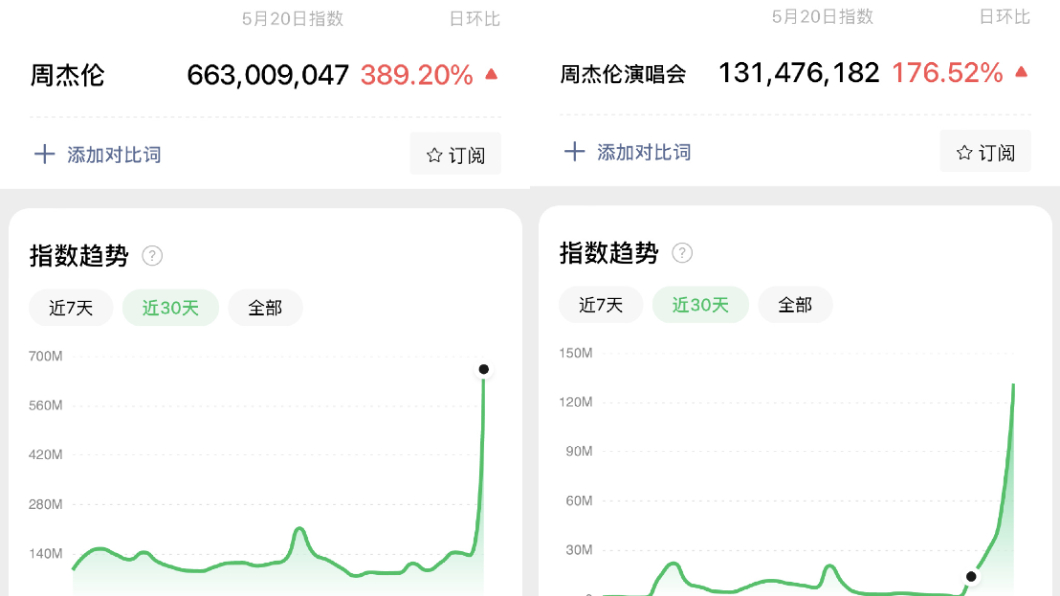Select 近7天 tab in 周杰伦 panel
This screenshot has height=596, width=1060.
71,308
